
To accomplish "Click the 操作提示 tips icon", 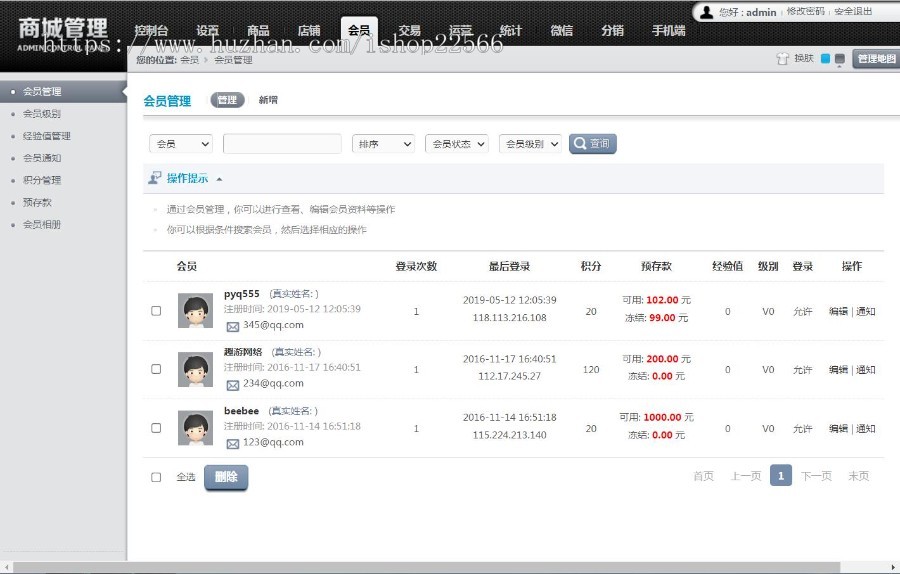I will point(155,178).
